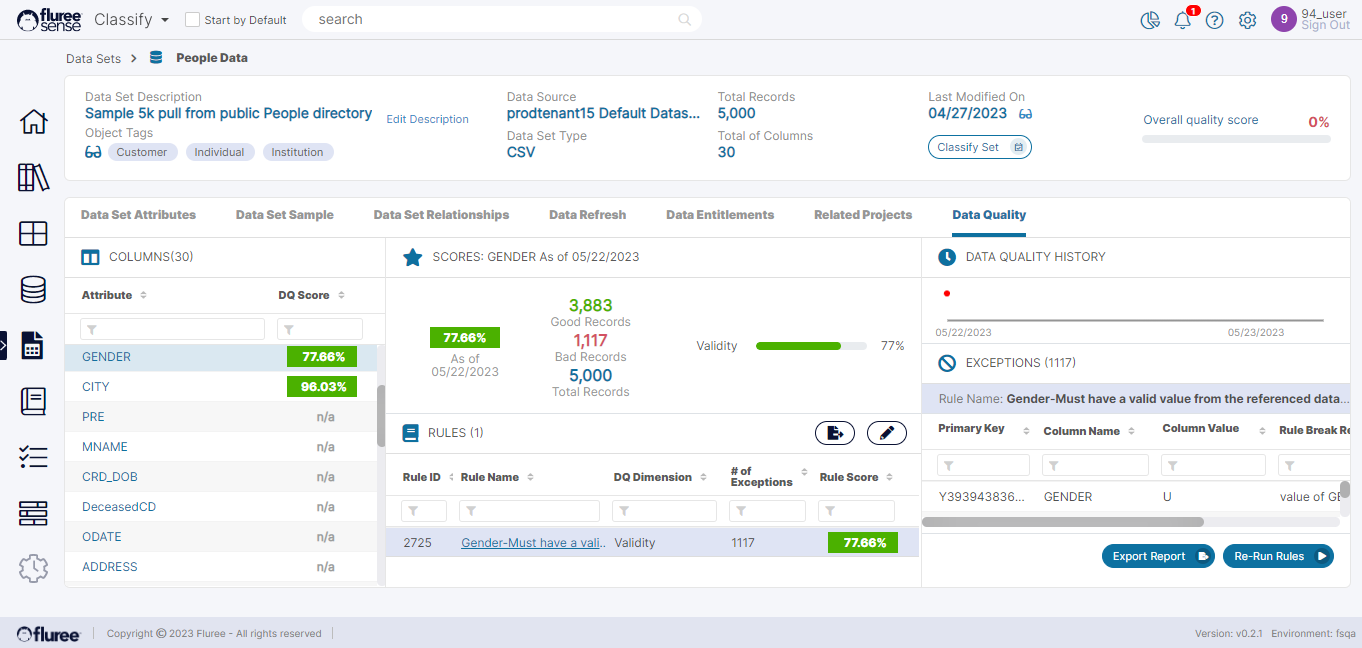Screen dimensions: 1362x648
Task: Open the Data Entitlements tab
Action: coord(719,215)
